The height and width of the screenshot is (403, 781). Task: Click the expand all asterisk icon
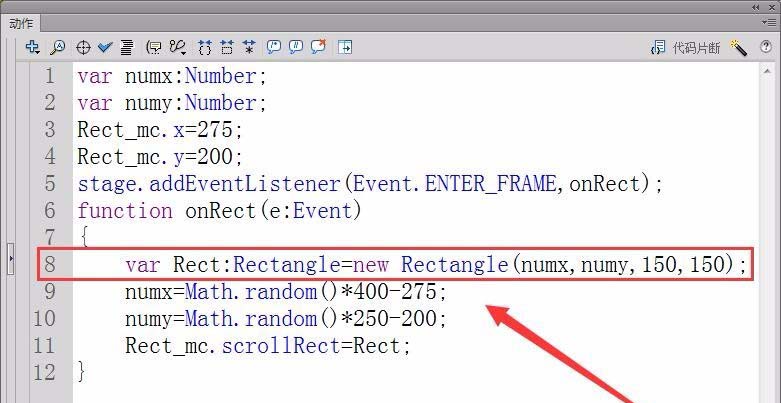pyautogui.click(x=249, y=47)
